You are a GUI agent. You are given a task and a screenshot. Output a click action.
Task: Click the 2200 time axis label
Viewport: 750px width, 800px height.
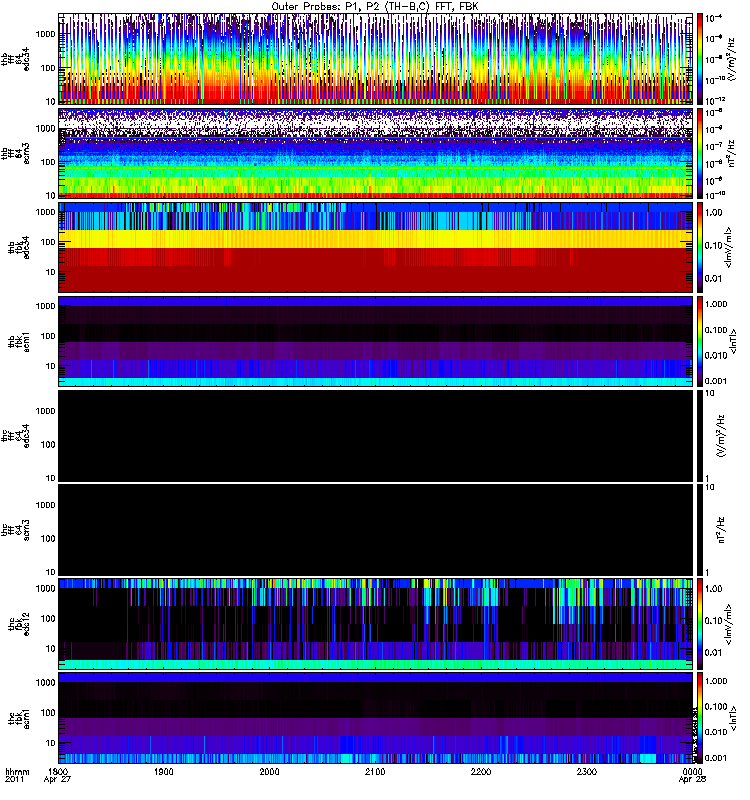(481, 771)
